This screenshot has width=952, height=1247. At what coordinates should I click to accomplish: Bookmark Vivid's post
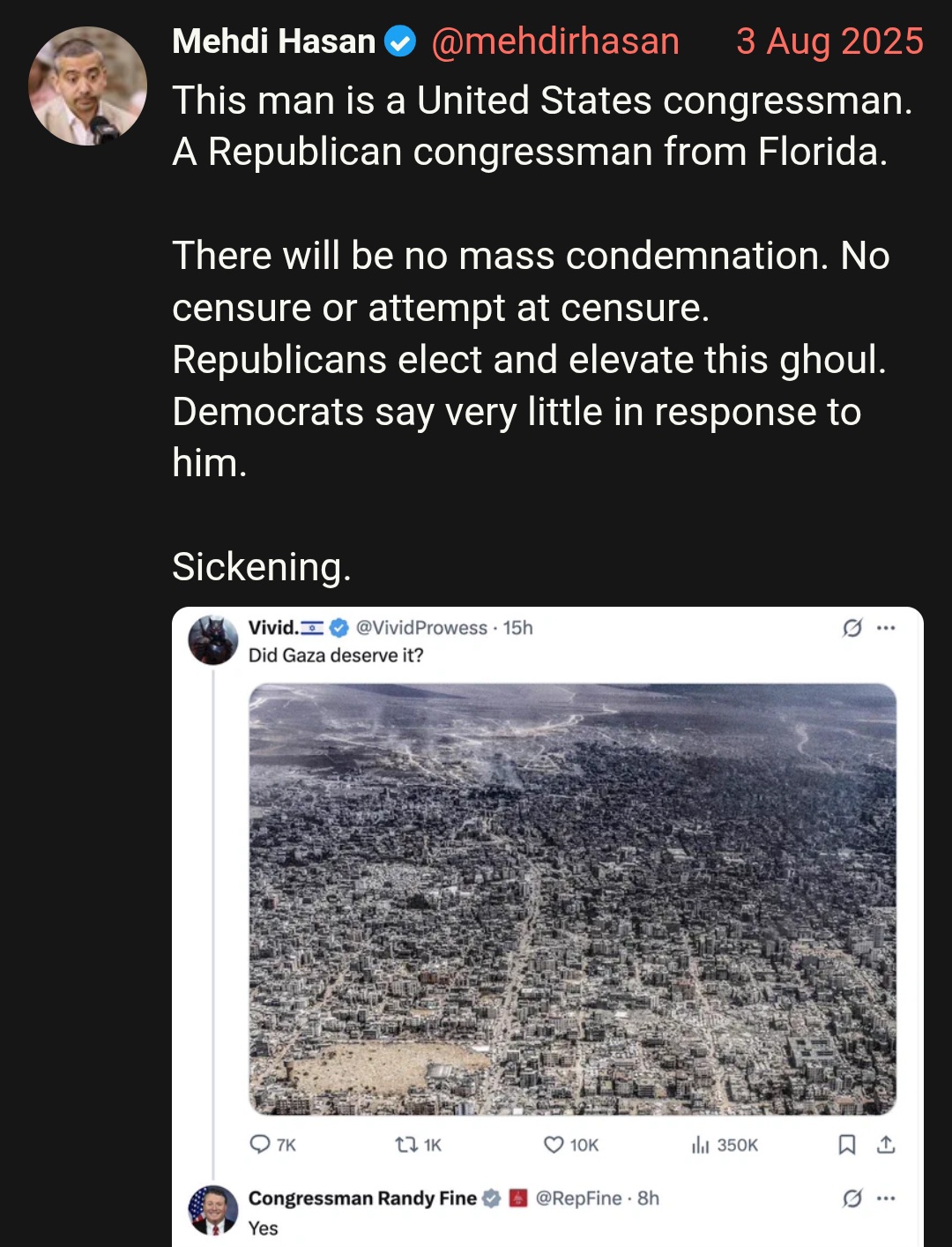tap(847, 1145)
